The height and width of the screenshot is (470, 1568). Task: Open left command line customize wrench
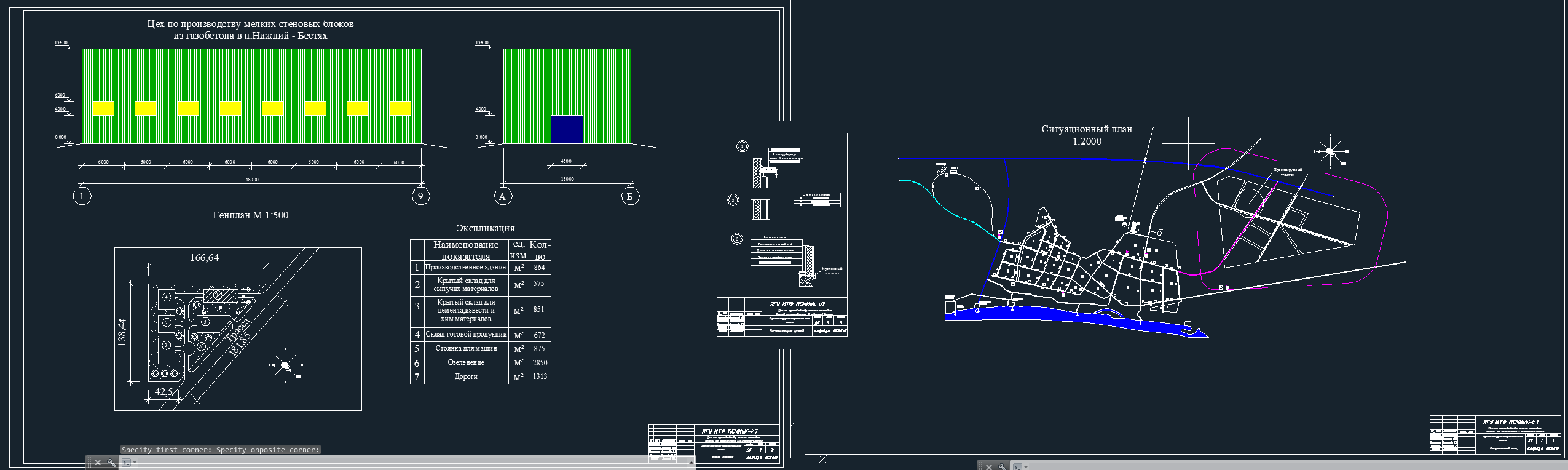click(111, 463)
